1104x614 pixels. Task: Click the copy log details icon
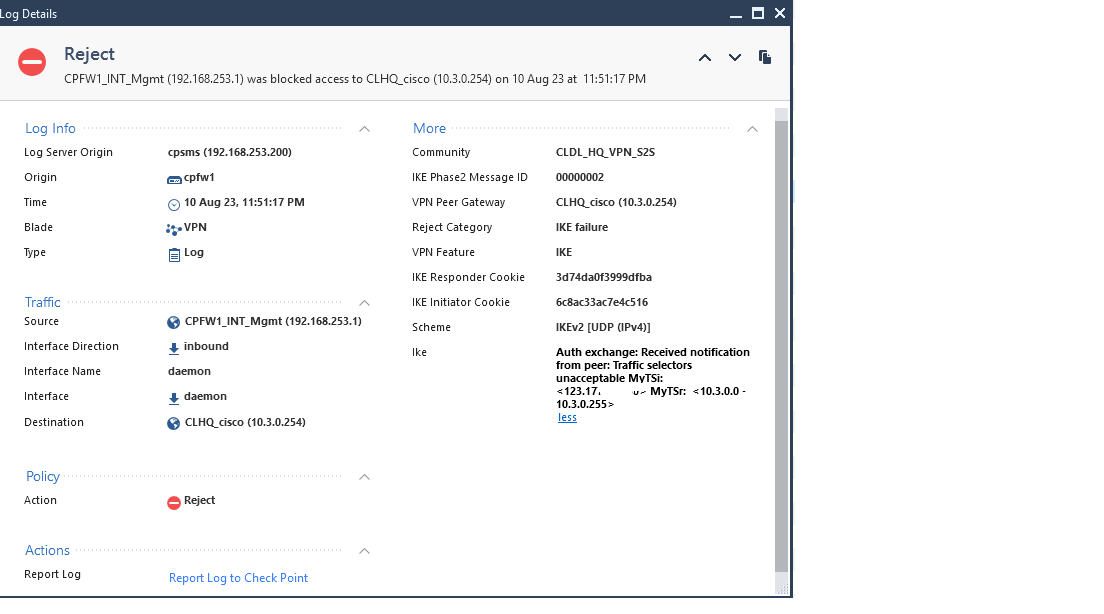pos(765,57)
